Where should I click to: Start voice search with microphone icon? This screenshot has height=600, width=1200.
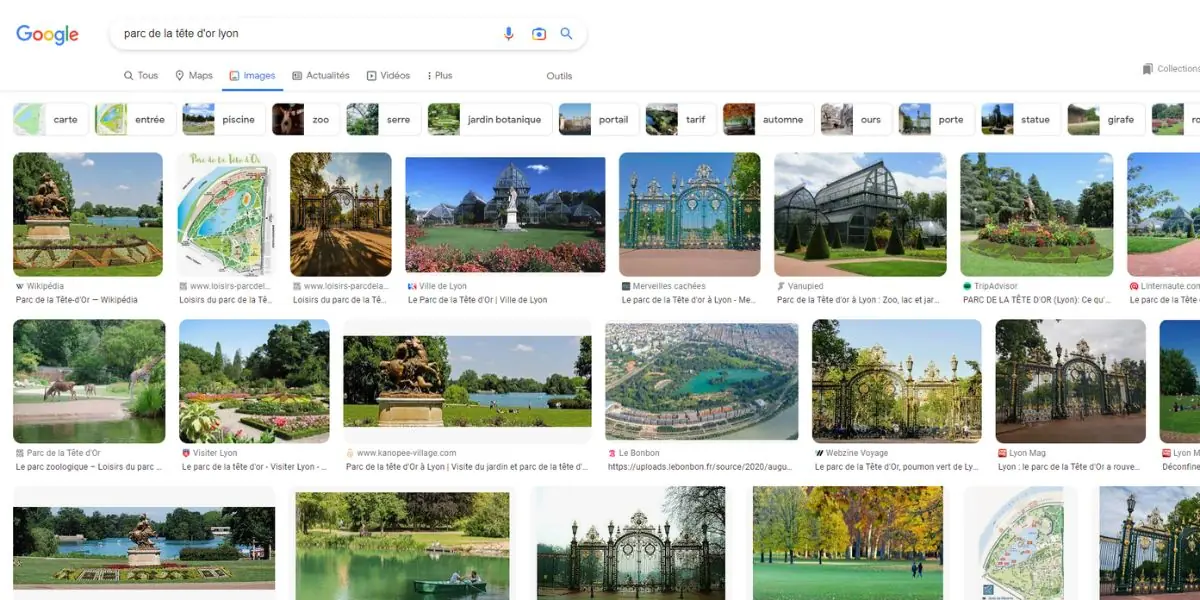tap(509, 34)
